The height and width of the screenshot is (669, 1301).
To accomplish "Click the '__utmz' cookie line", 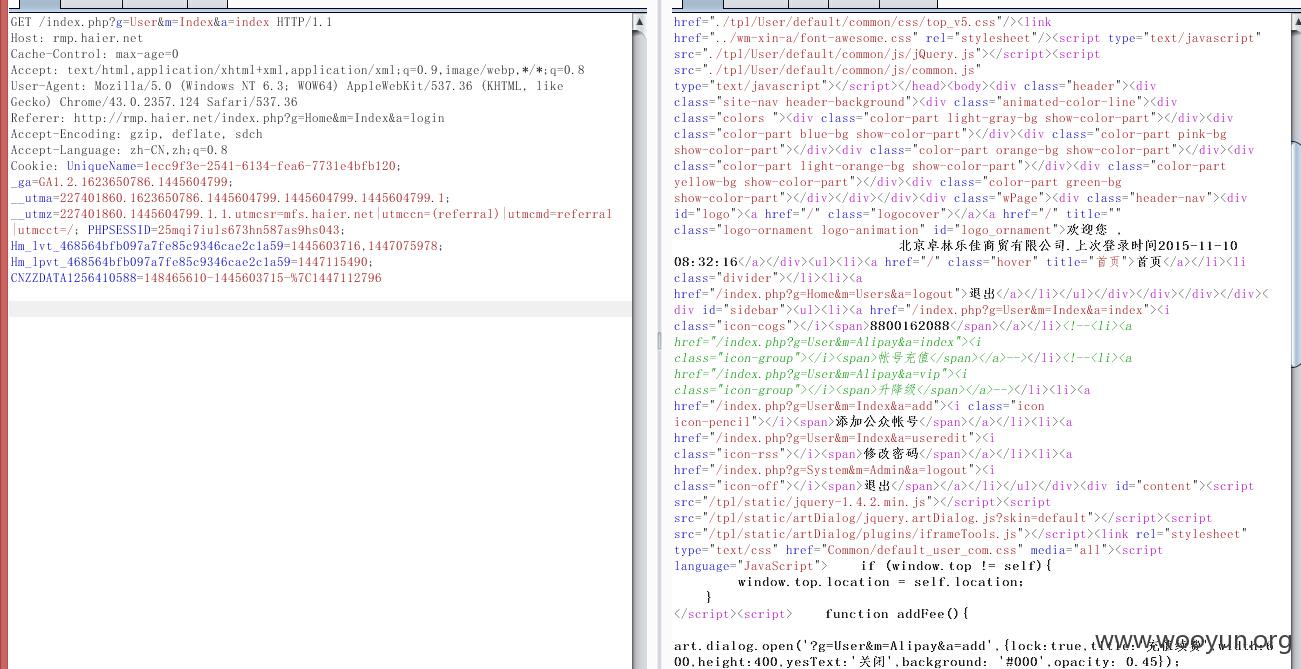I will point(311,214).
